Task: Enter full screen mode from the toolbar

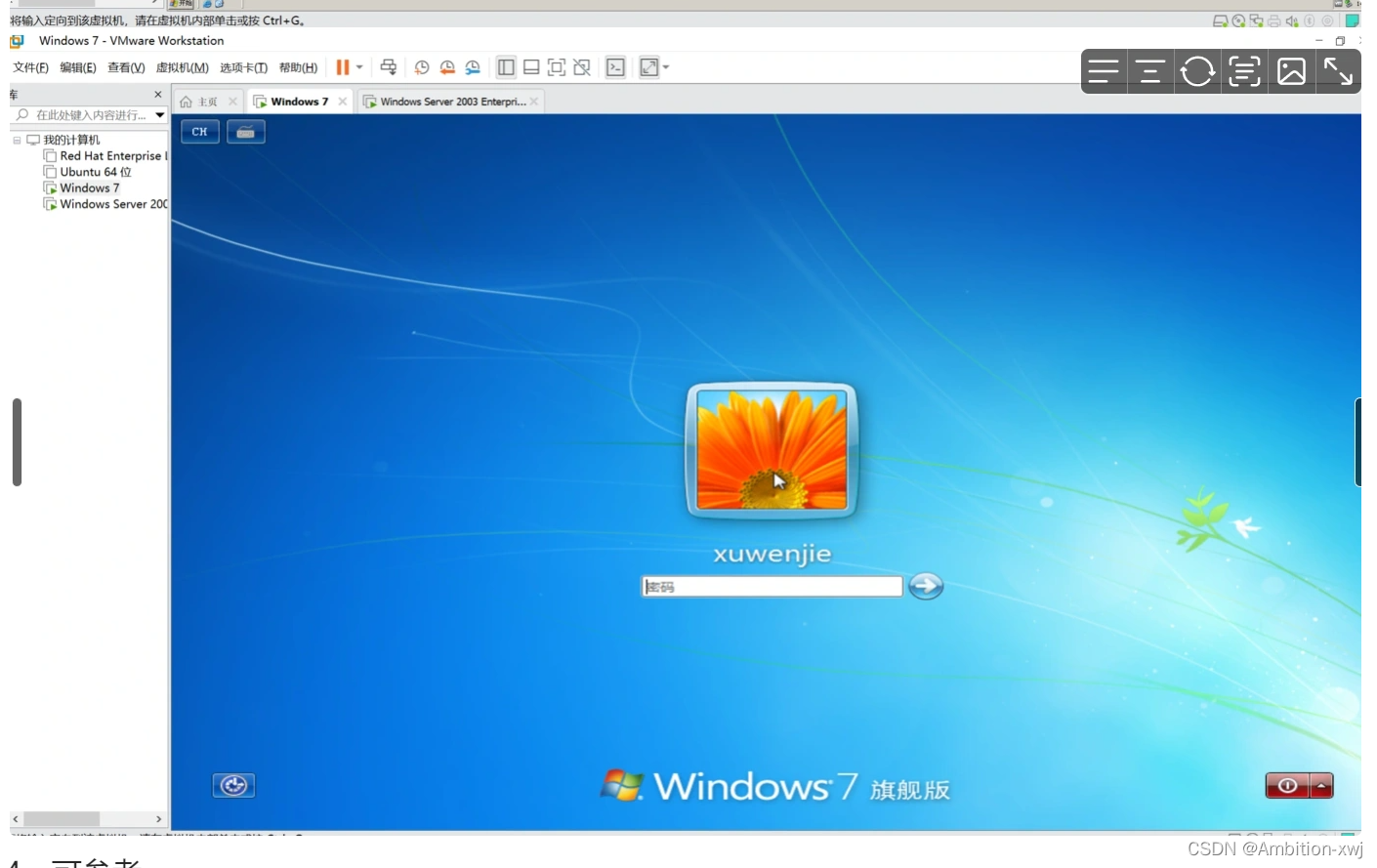Action: coord(557,67)
